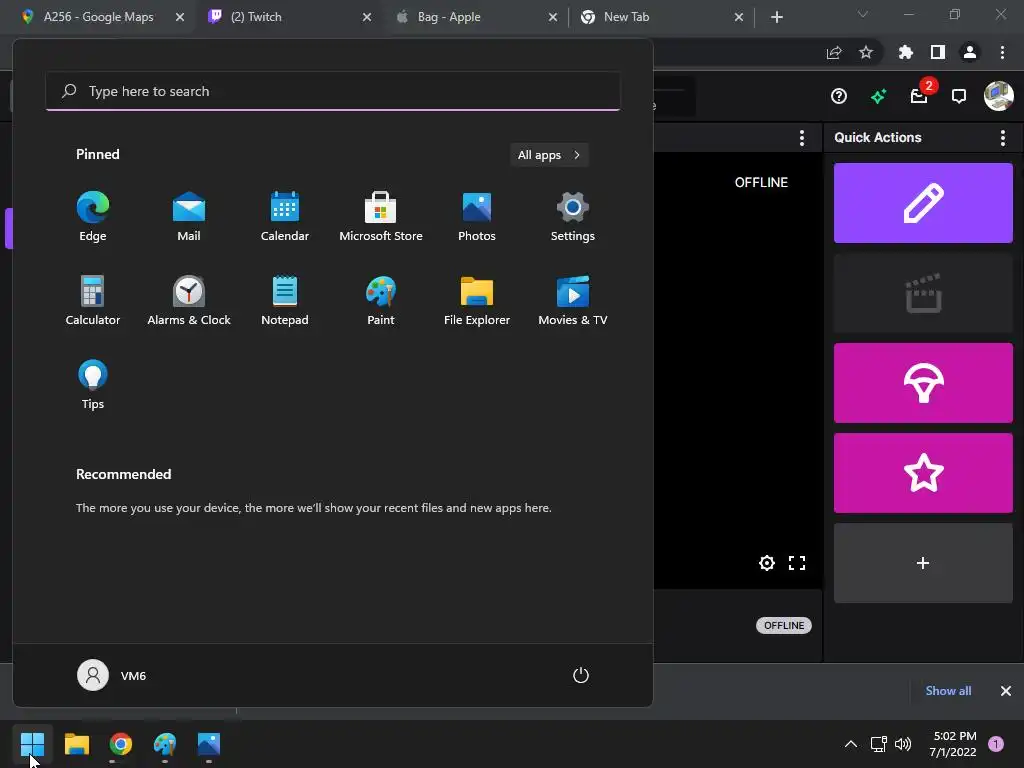This screenshot has width=1024, height=768.
Task: Launch the Mail app
Action: click(189, 217)
